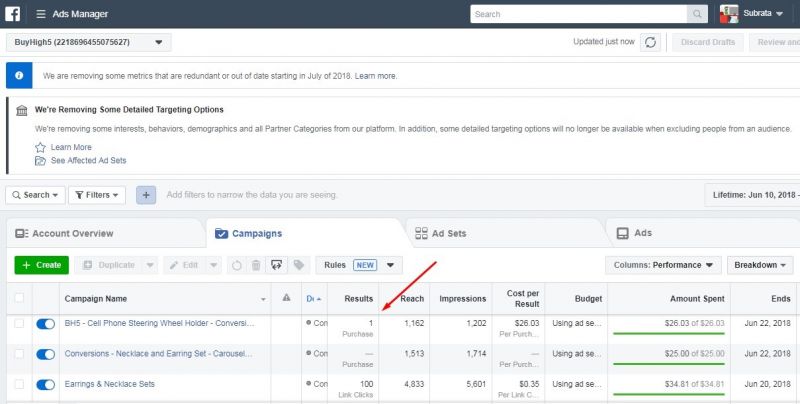Toggle off the Earrings & Necklace Sets campaign

(45, 385)
